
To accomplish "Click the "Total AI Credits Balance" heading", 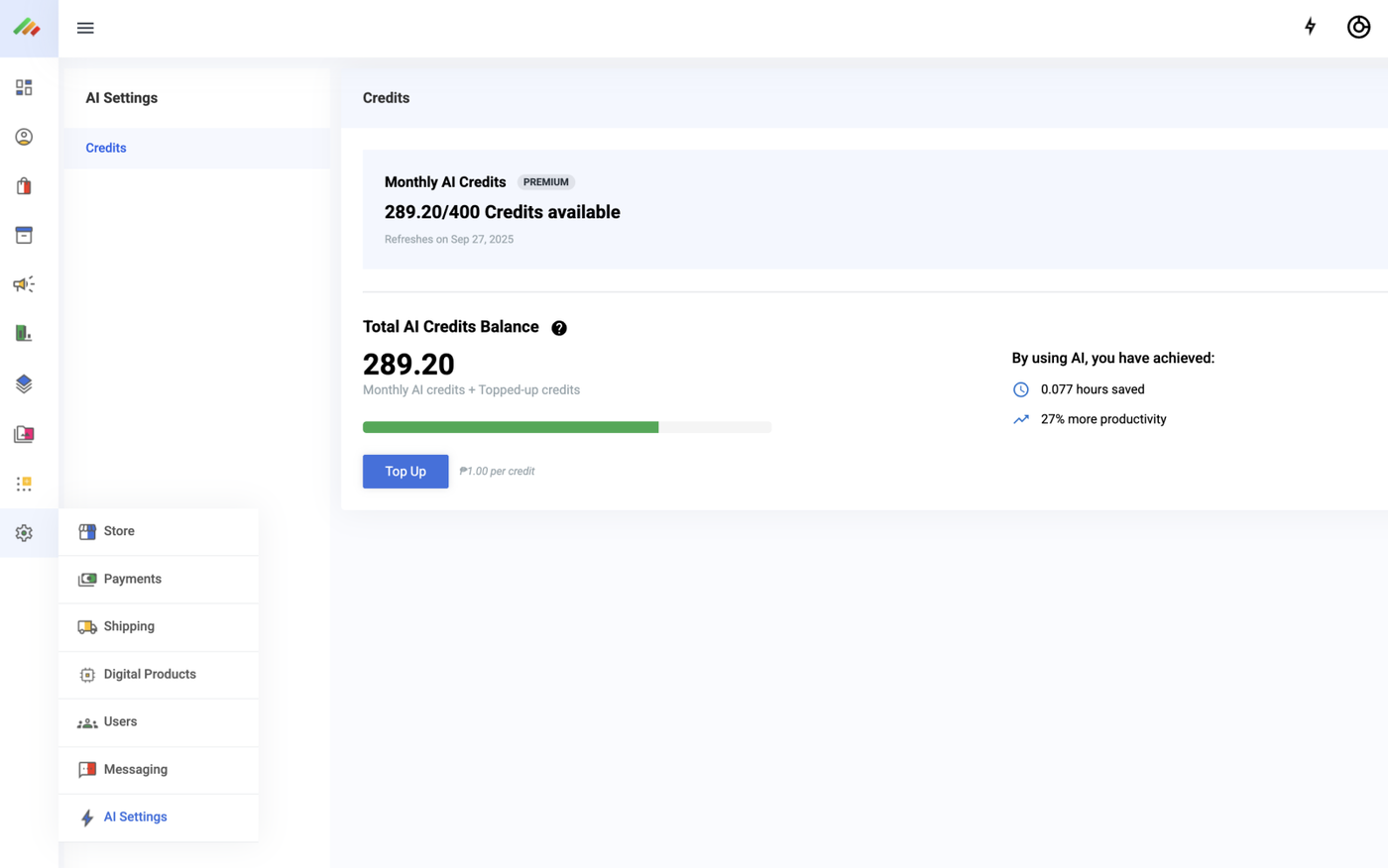I will (x=451, y=327).
